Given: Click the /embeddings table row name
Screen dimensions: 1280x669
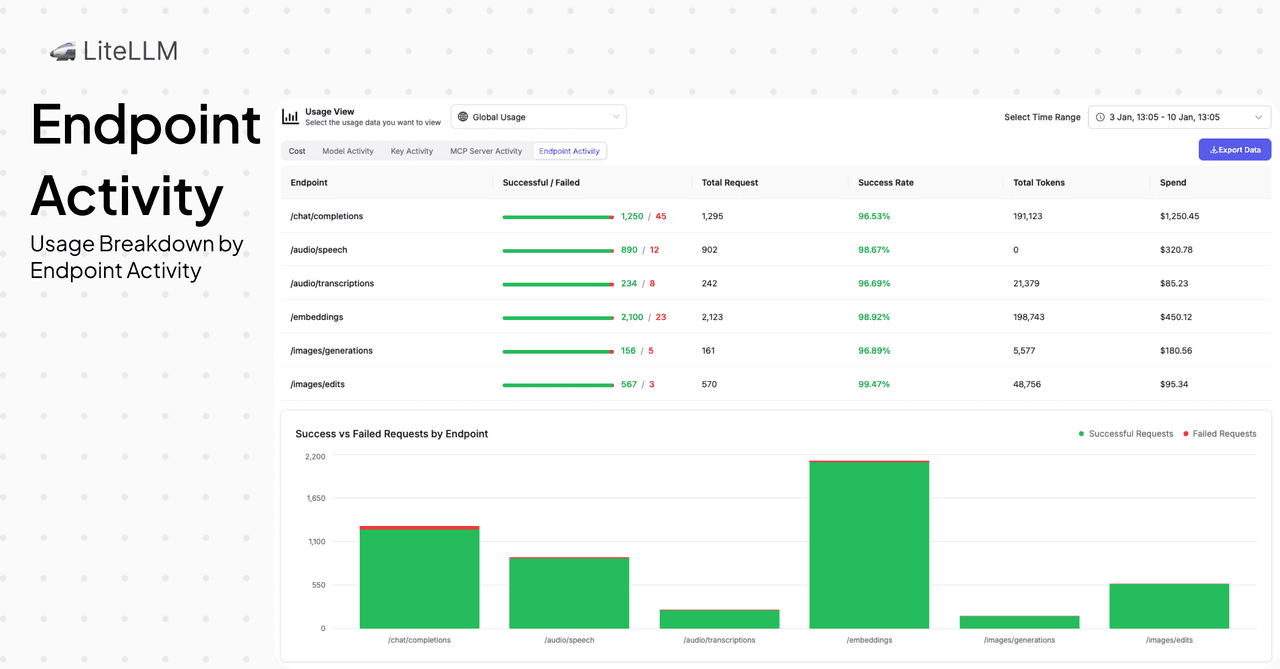Looking at the screenshot, I should (x=317, y=317).
